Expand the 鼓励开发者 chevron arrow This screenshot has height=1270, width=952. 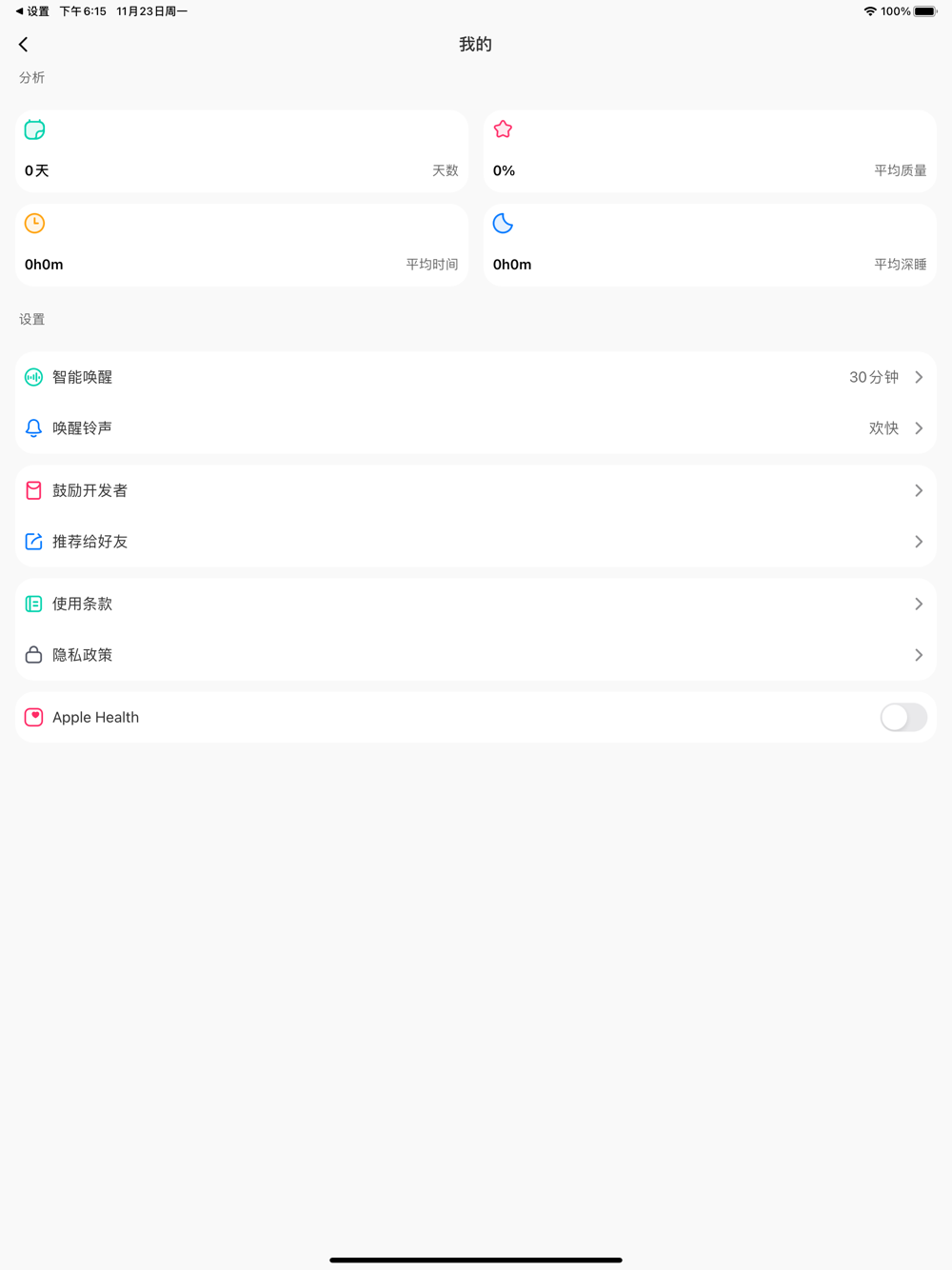coord(919,490)
